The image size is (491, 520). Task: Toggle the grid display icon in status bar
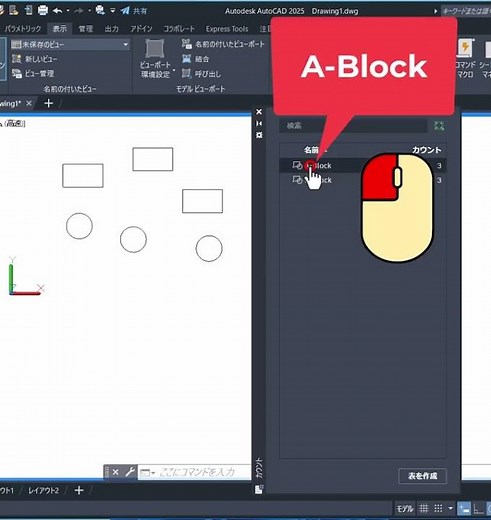click(x=424, y=508)
